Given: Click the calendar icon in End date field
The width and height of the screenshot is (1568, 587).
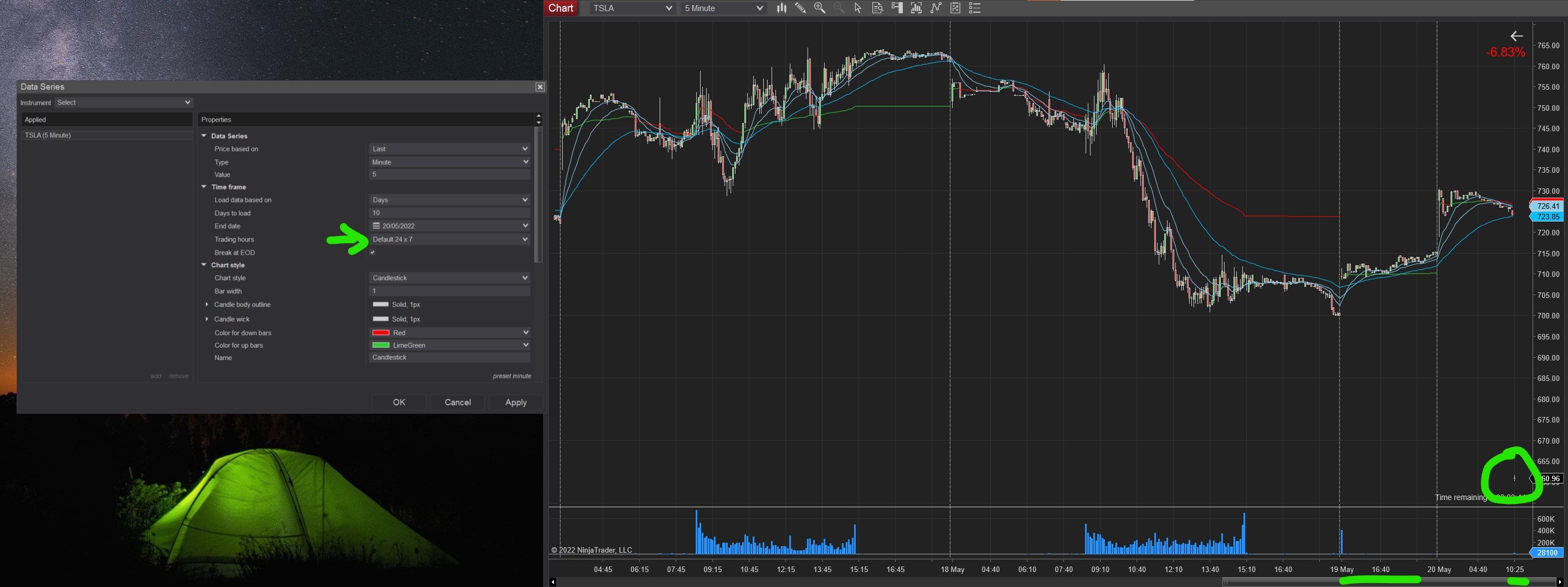Looking at the screenshot, I should tap(376, 226).
